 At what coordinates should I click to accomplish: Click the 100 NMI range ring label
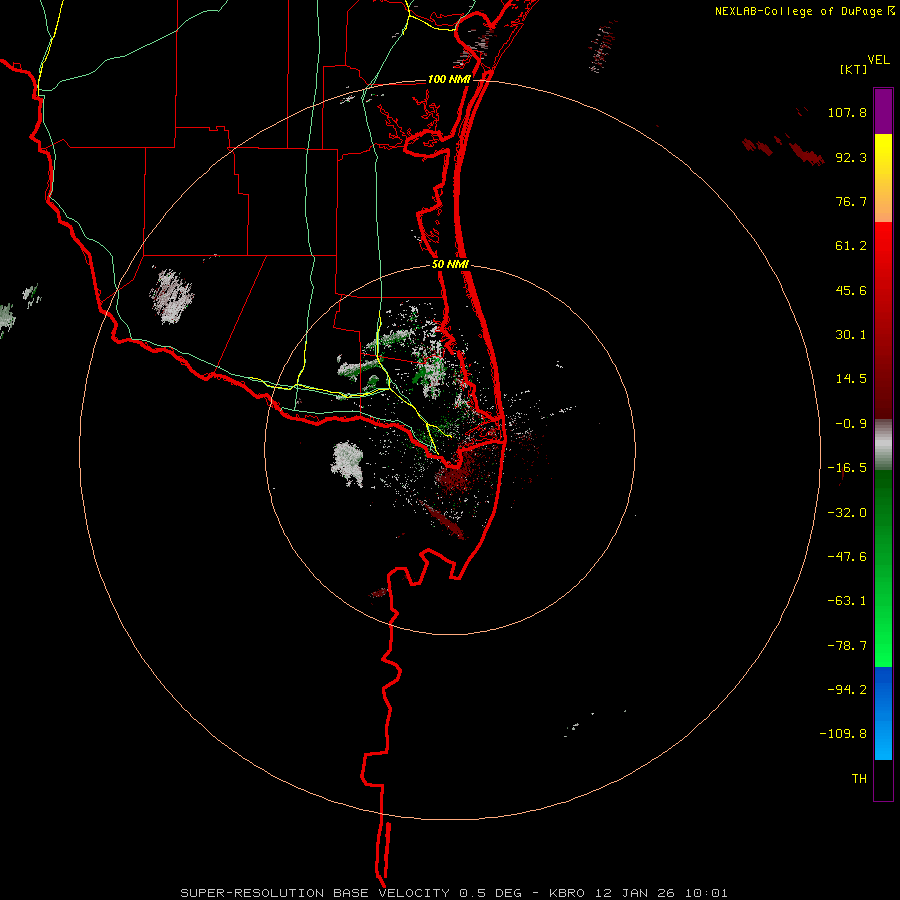[449, 79]
